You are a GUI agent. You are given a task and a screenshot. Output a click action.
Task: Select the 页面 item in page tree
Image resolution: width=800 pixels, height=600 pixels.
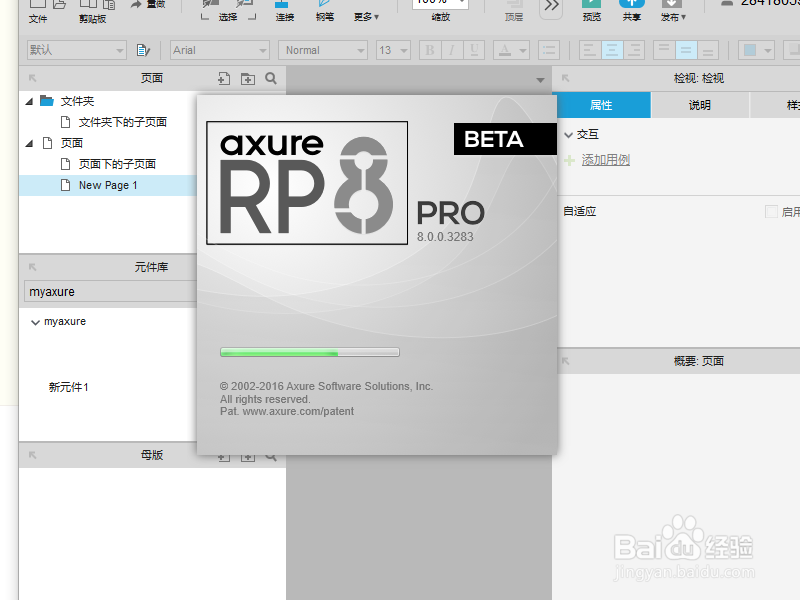click(x=71, y=143)
